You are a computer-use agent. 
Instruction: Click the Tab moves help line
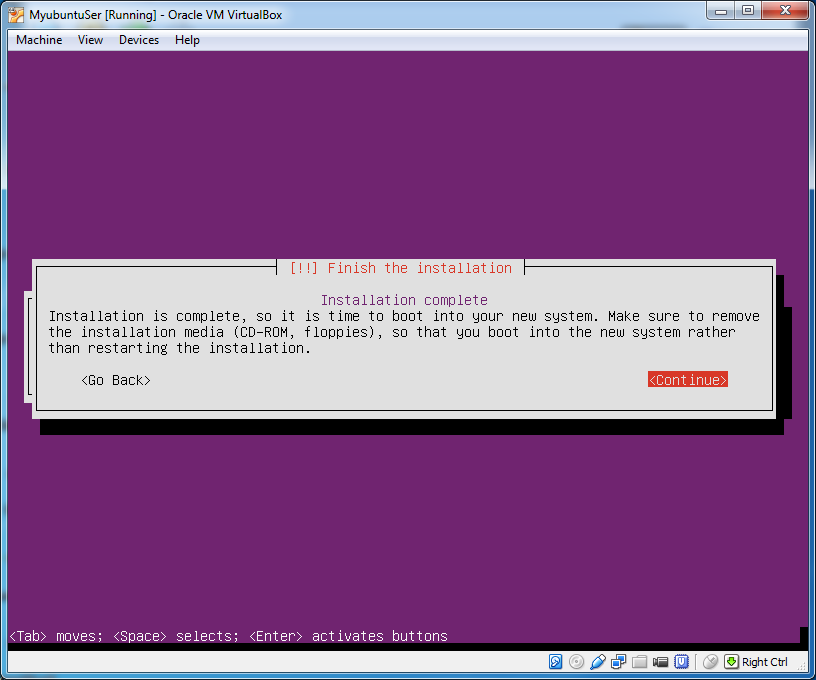pyautogui.click(x=228, y=636)
